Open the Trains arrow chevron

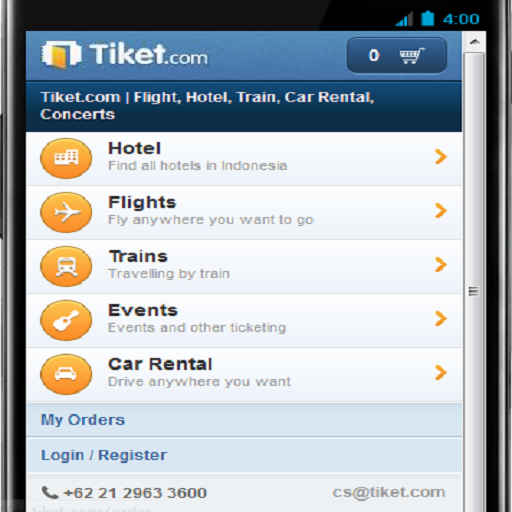[x=441, y=265]
